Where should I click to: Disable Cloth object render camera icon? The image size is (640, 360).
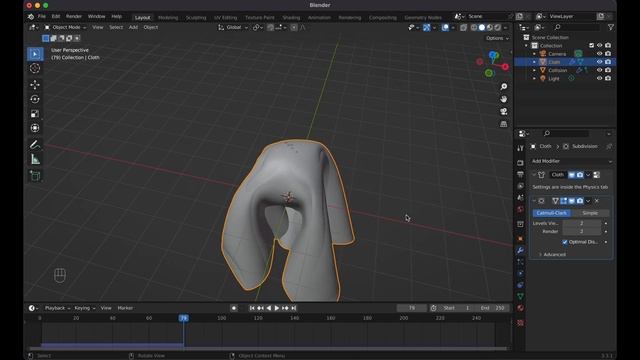click(x=608, y=62)
